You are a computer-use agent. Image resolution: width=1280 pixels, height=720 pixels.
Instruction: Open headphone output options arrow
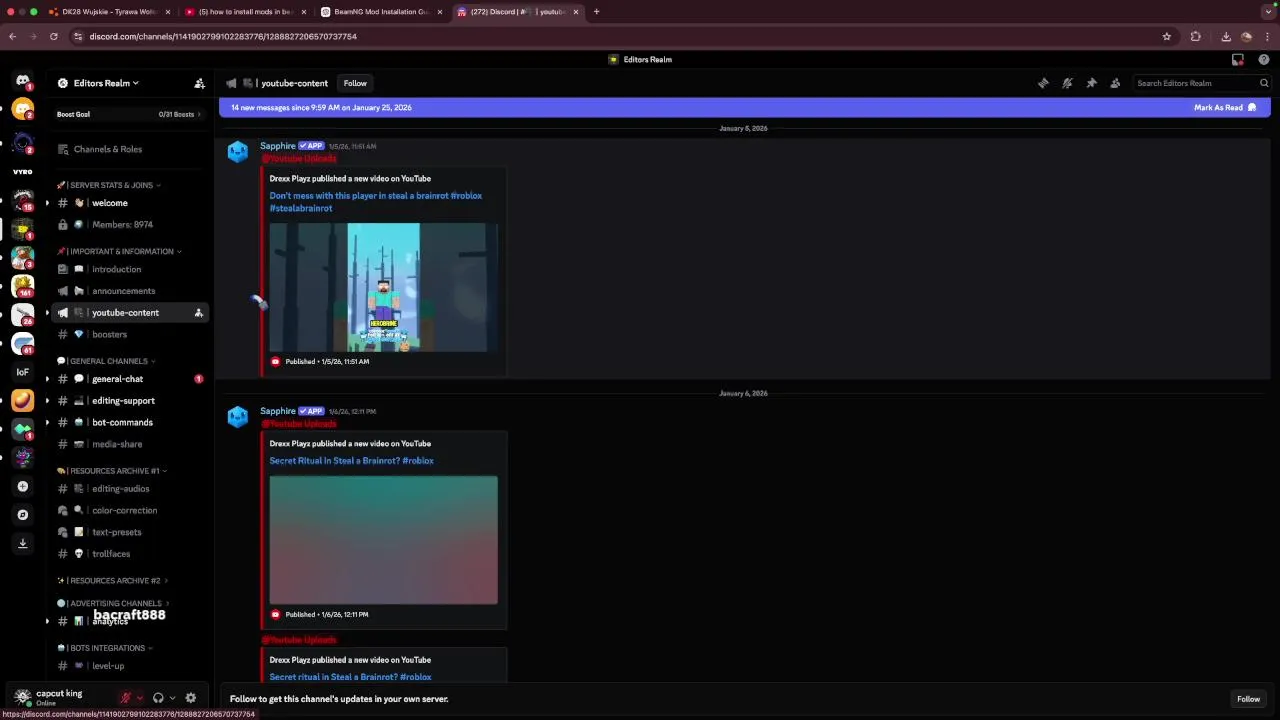point(172,698)
